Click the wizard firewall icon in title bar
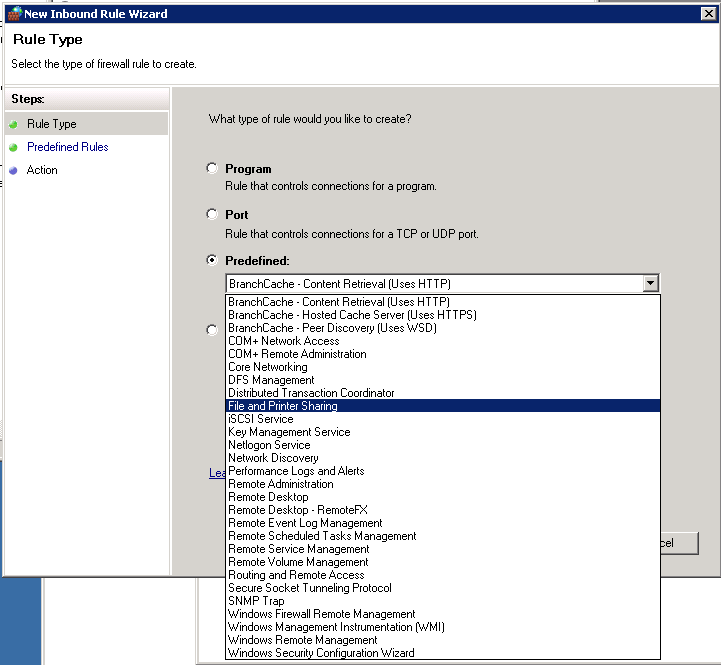 (14, 14)
